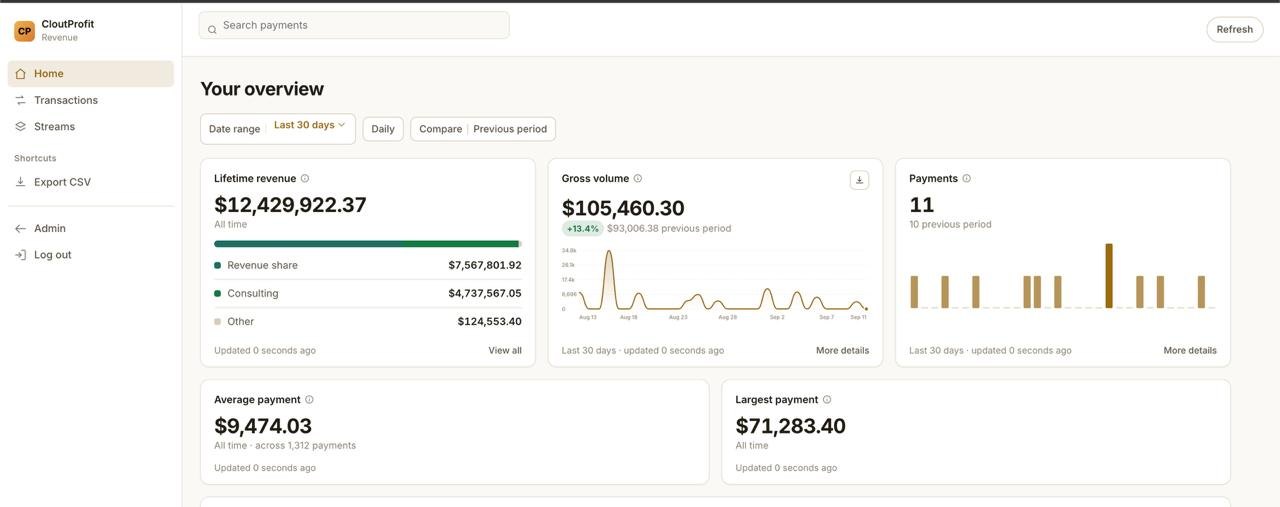Focus the Search payments field

(x=354, y=25)
